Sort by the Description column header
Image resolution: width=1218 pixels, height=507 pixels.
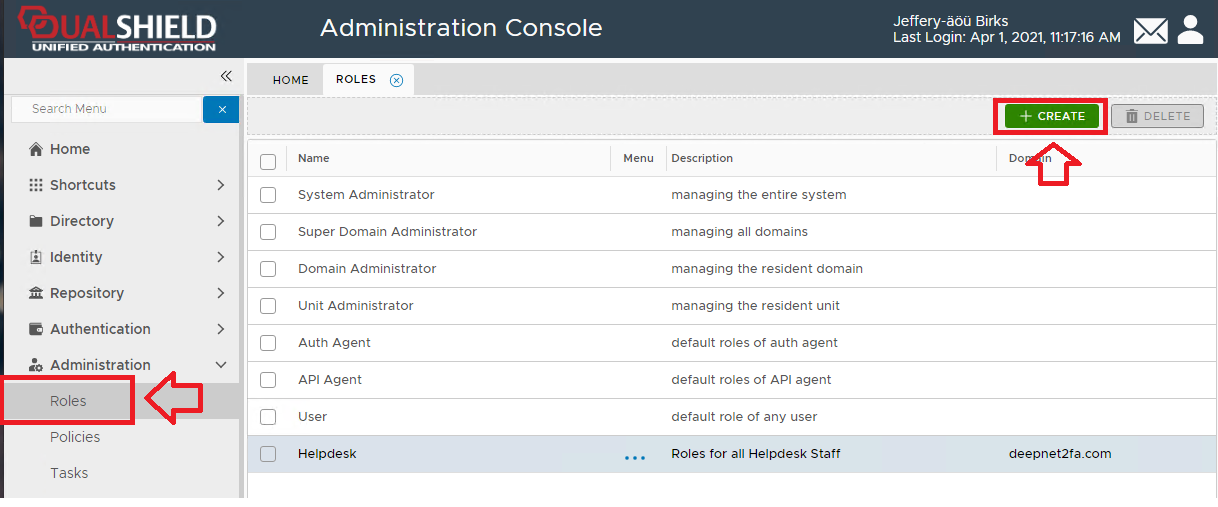click(702, 158)
